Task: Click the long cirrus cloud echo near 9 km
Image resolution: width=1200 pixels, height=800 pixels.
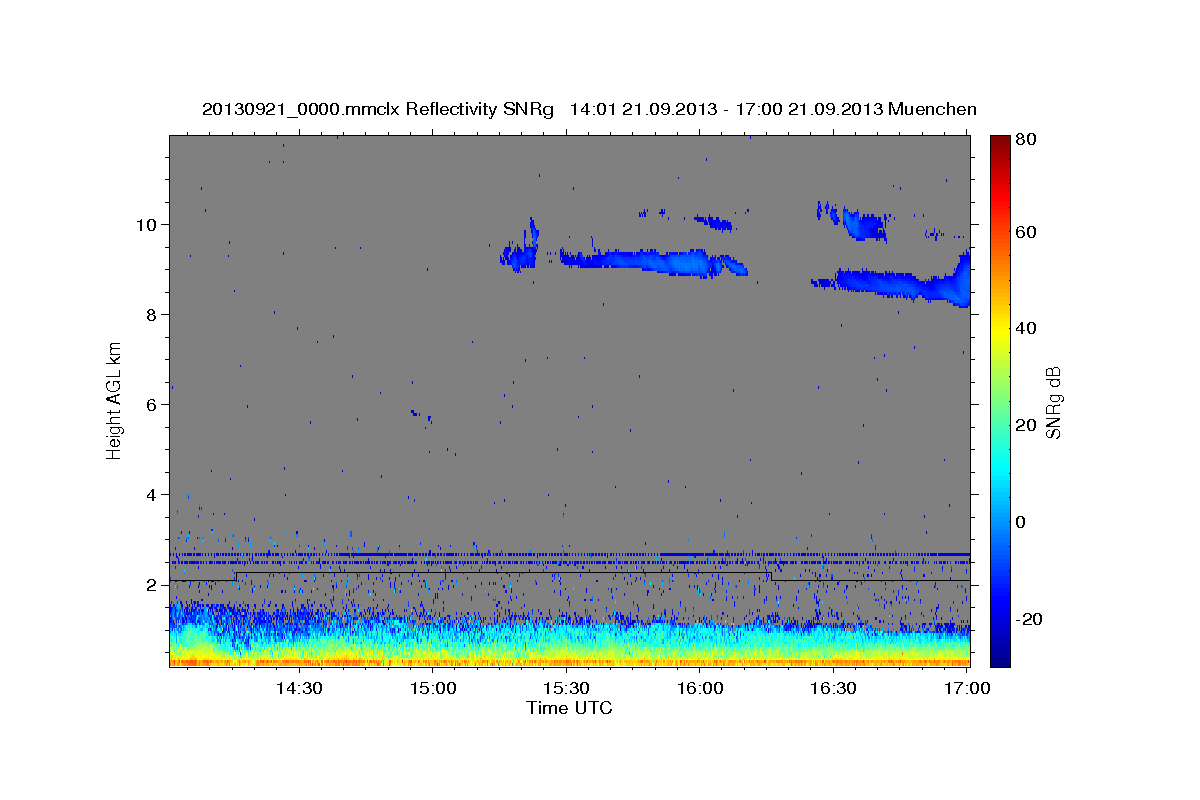Action: (652, 262)
